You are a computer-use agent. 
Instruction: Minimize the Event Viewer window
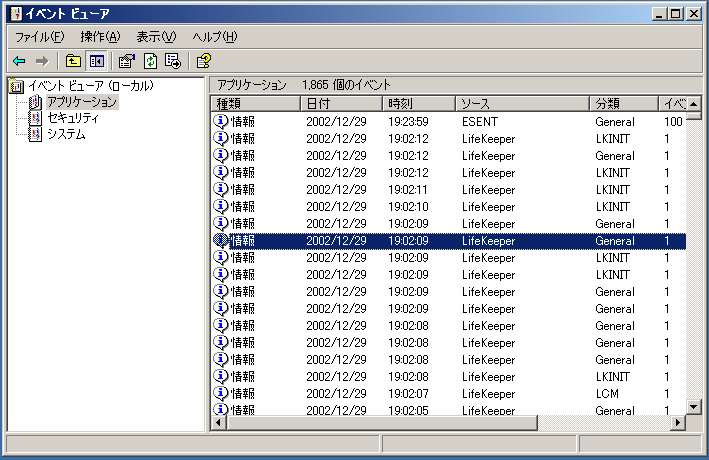click(659, 14)
